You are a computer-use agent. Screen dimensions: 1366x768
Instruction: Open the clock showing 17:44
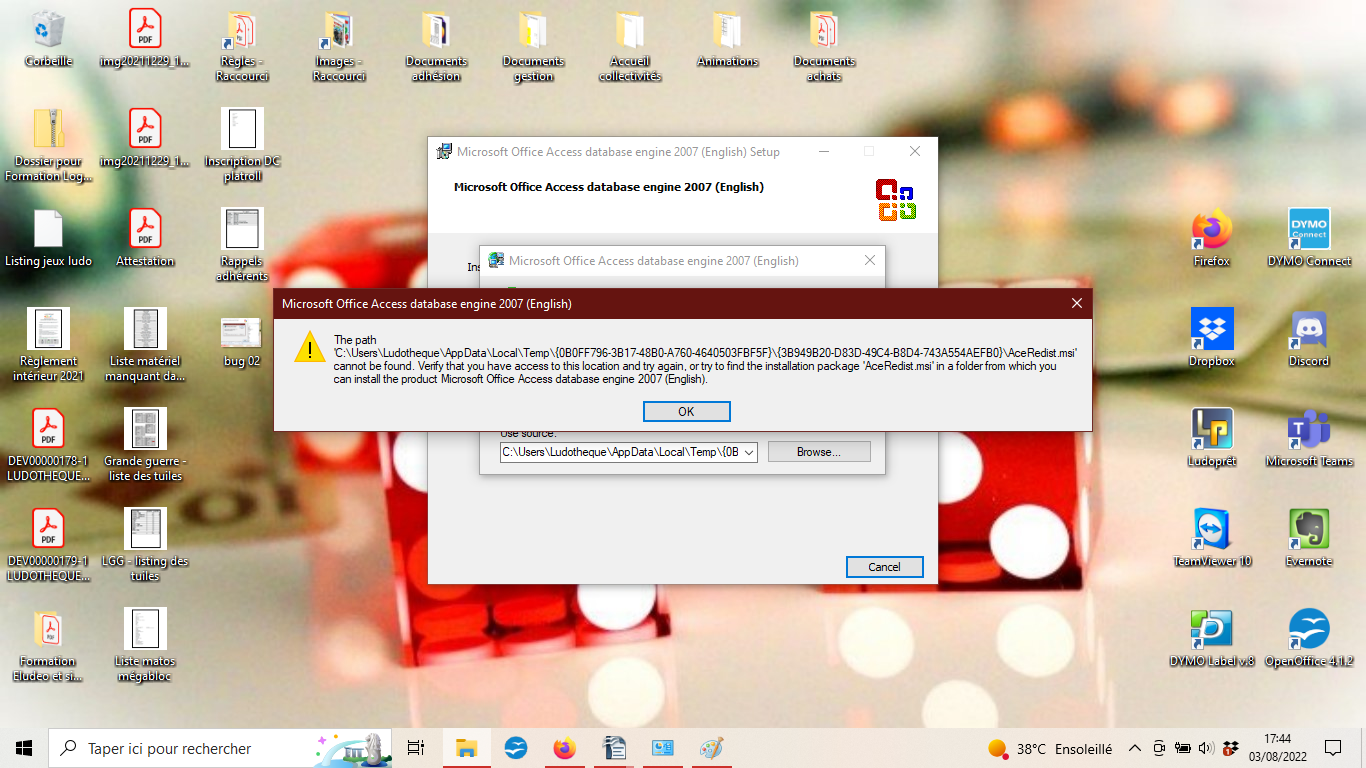click(1277, 748)
